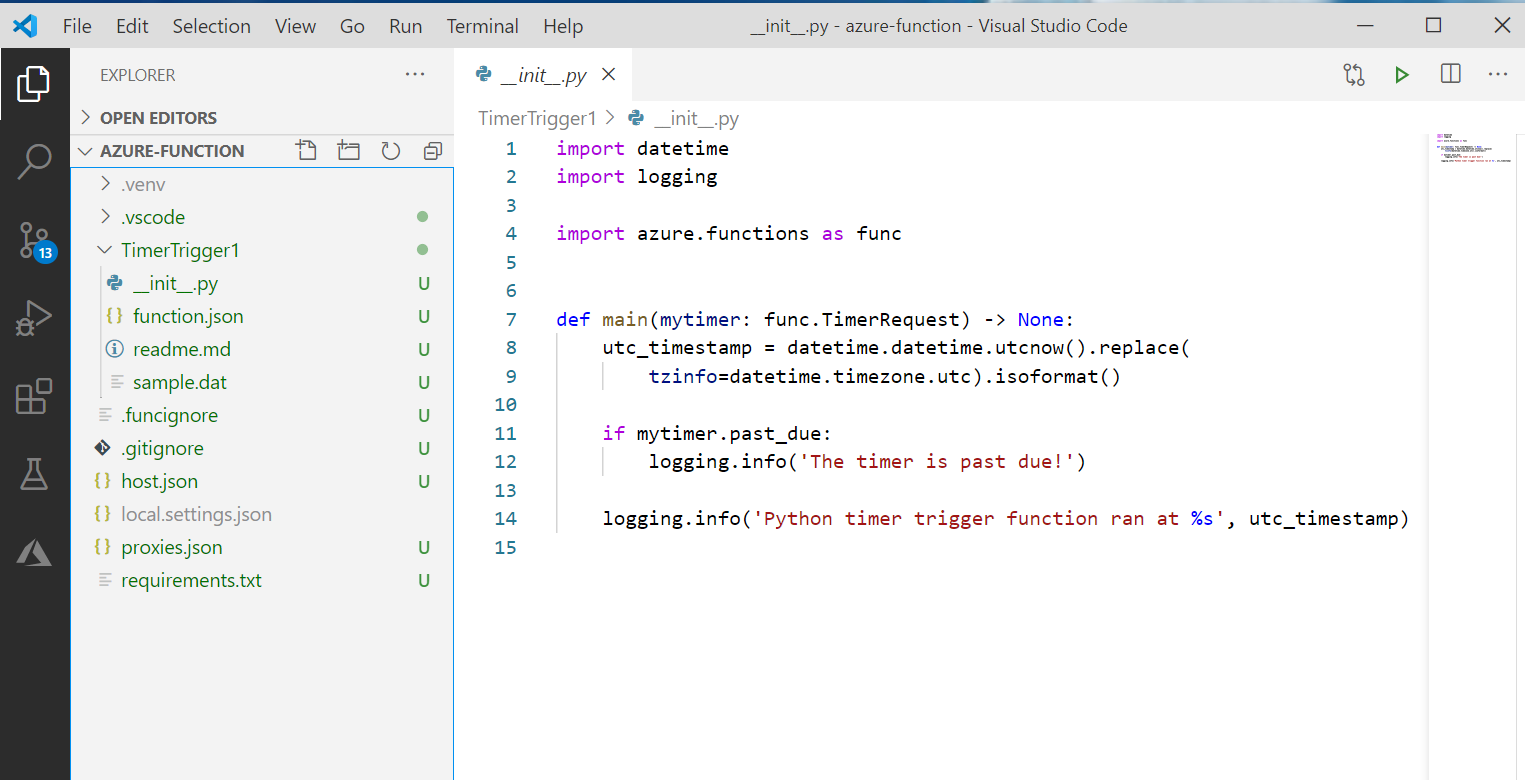Click the 'import datetime' line
This screenshot has height=780, width=1525.
click(x=642, y=149)
